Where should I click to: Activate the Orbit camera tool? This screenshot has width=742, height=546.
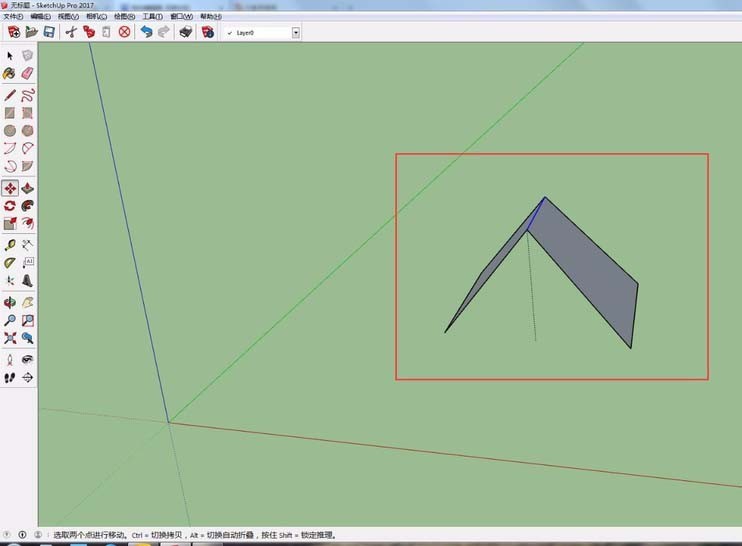(x=10, y=302)
